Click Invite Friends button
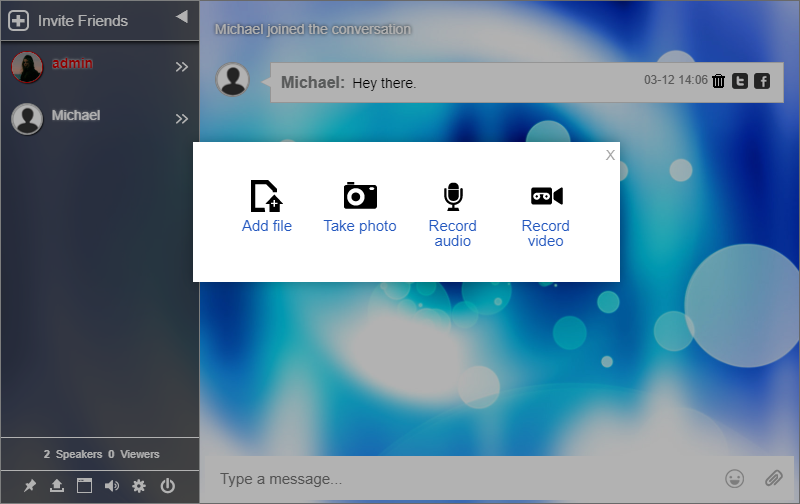This screenshot has height=504, width=800. coord(68,20)
